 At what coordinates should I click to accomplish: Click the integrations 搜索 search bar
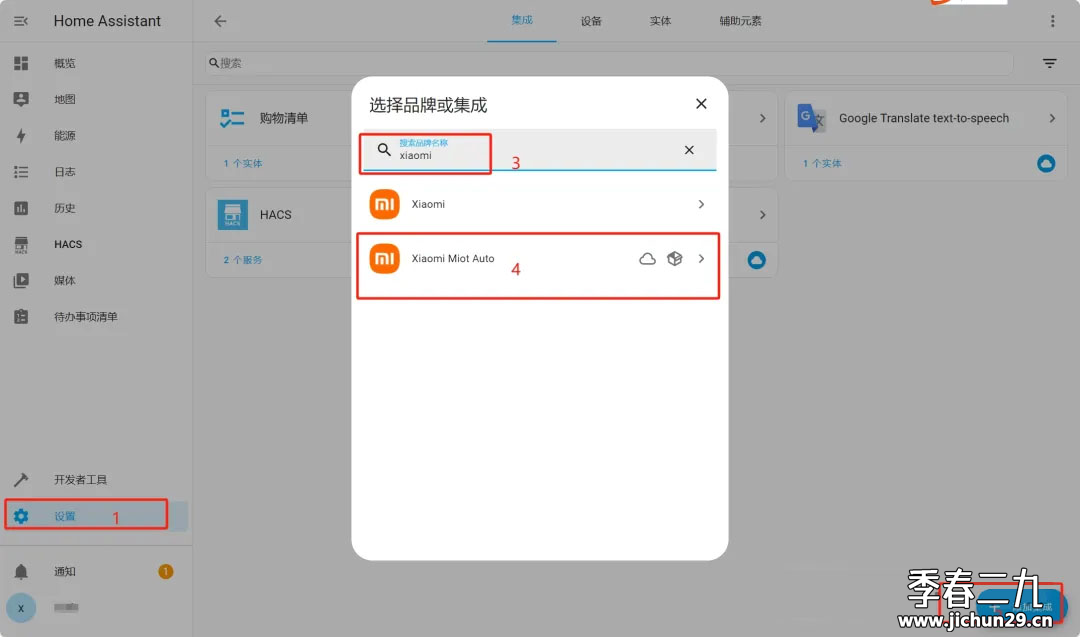pyautogui.click(x=610, y=63)
